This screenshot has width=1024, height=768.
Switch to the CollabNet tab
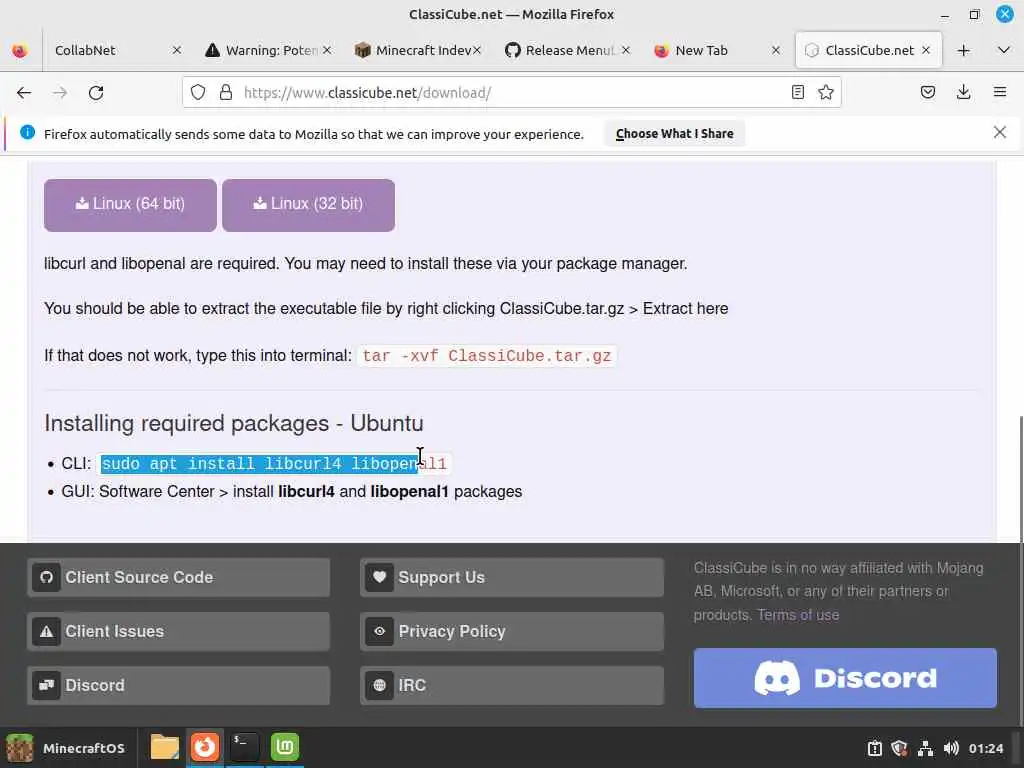[x=111, y=50]
